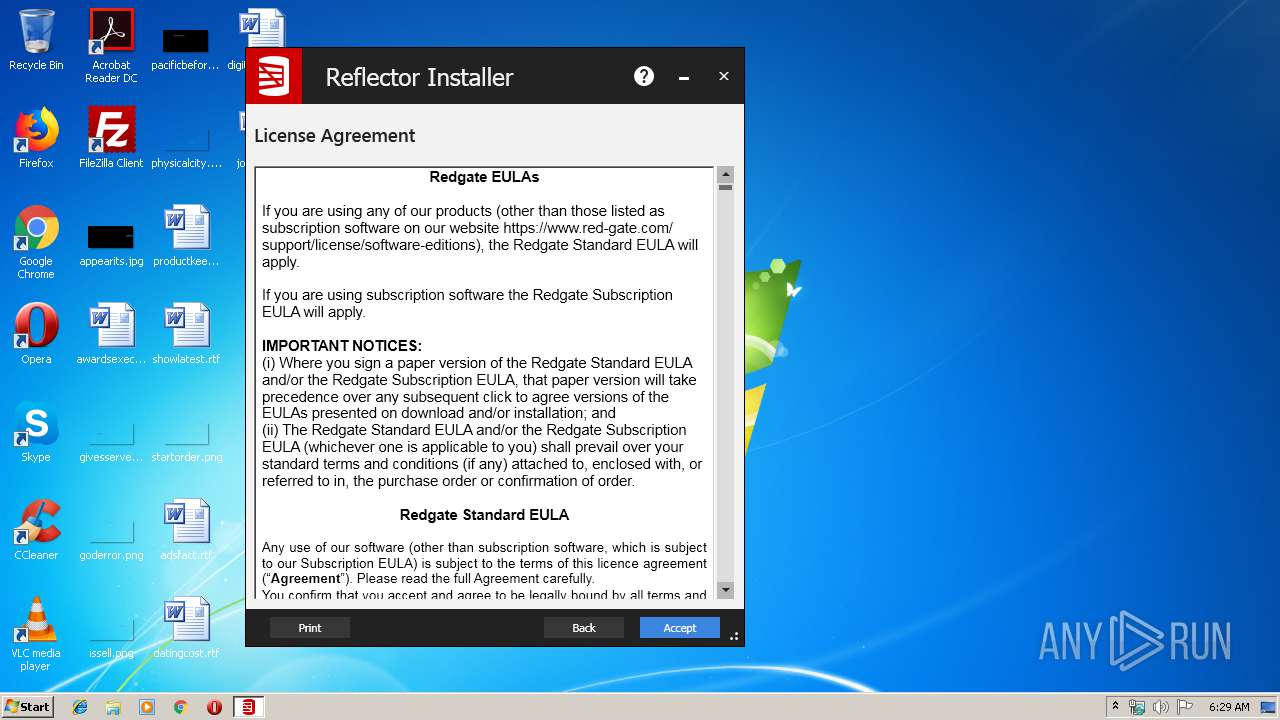This screenshot has height=720, width=1280.
Task: Click the License Agreement page title
Action: [335, 136]
